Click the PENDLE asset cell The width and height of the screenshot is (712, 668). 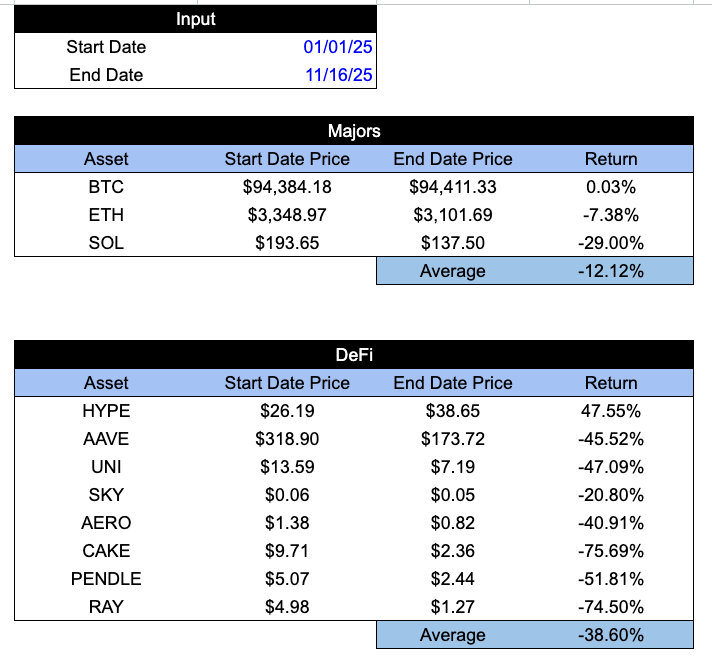[106, 579]
